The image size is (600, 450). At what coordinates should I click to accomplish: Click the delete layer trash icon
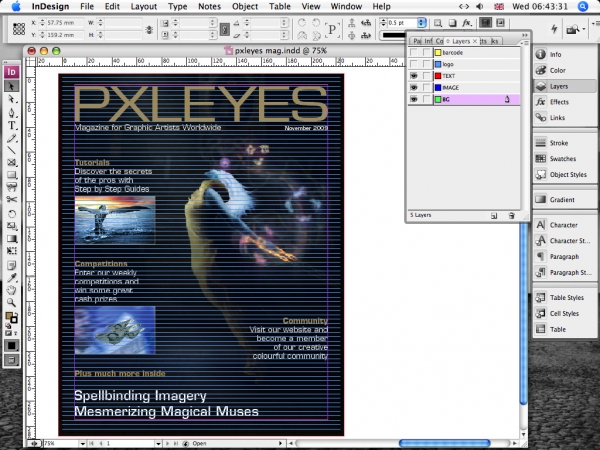point(512,216)
